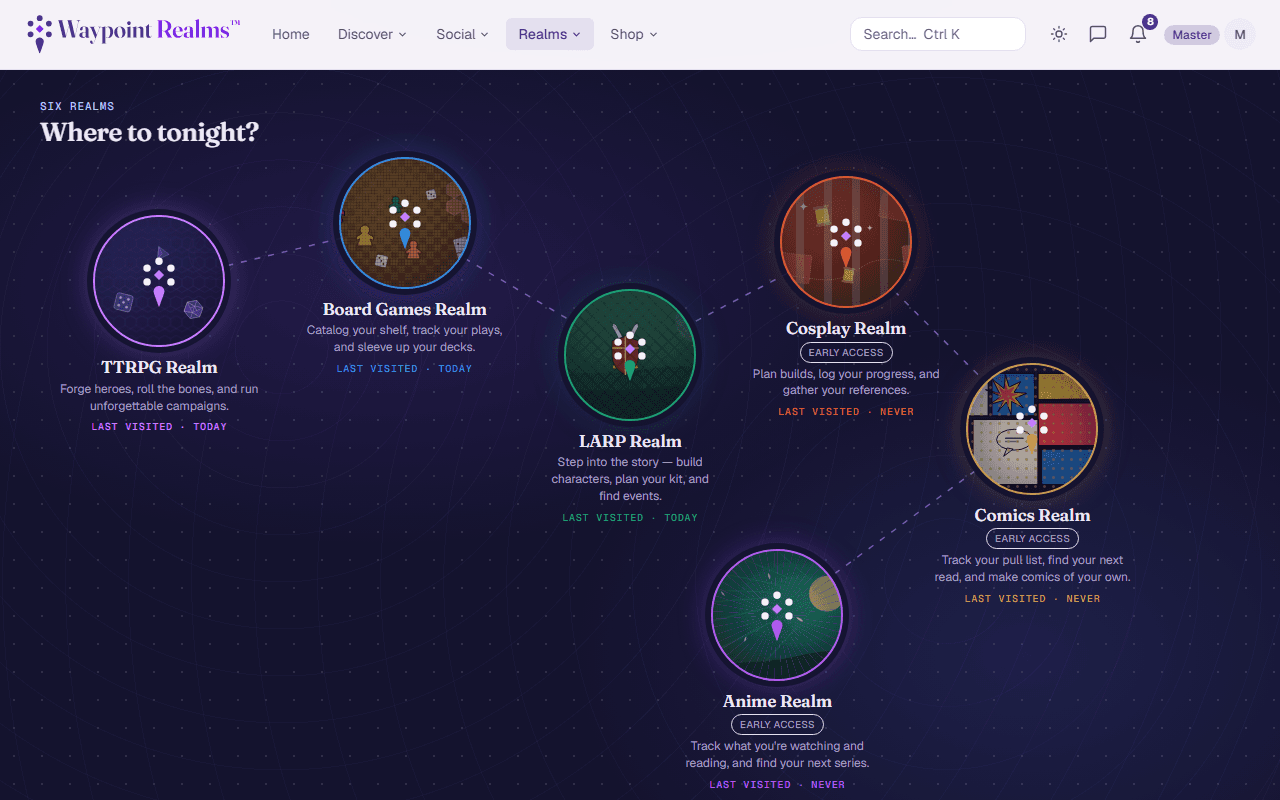Screen dimensions: 1280x800
Task: Expand the Social dropdown menu
Action: [462, 34]
